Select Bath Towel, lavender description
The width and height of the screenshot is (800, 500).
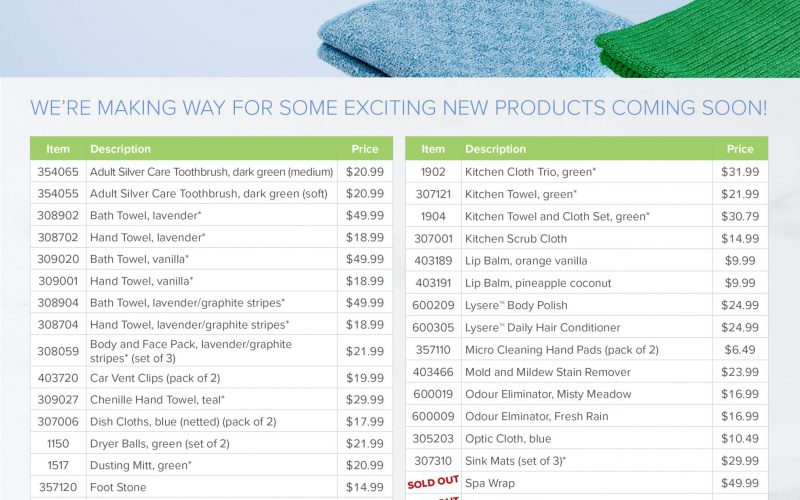[x=145, y=215]
